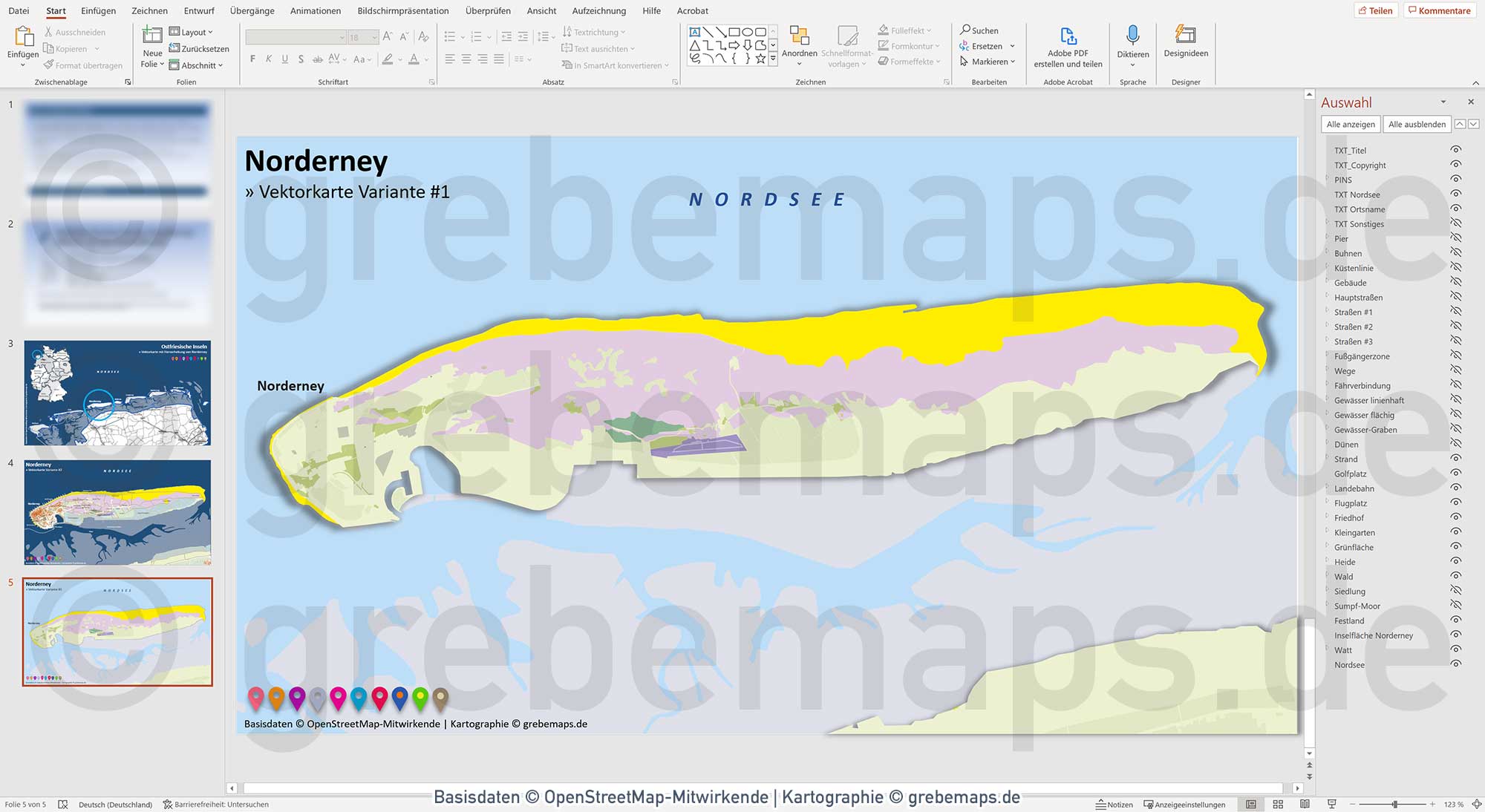Expand the font size dropdown
Image resolution: width=1485 pixels, height=812 pixels.
coord(373,37)
